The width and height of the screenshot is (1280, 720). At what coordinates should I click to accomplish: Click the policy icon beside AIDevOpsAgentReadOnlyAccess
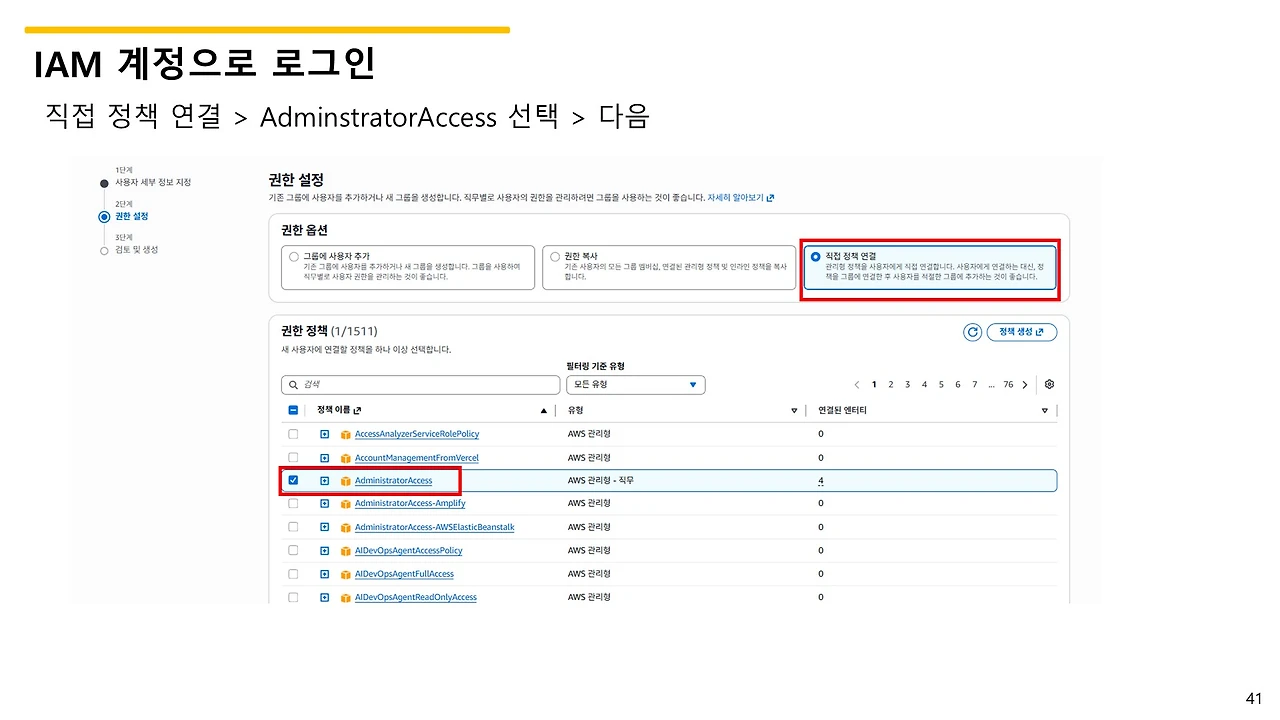coord(346,597)
